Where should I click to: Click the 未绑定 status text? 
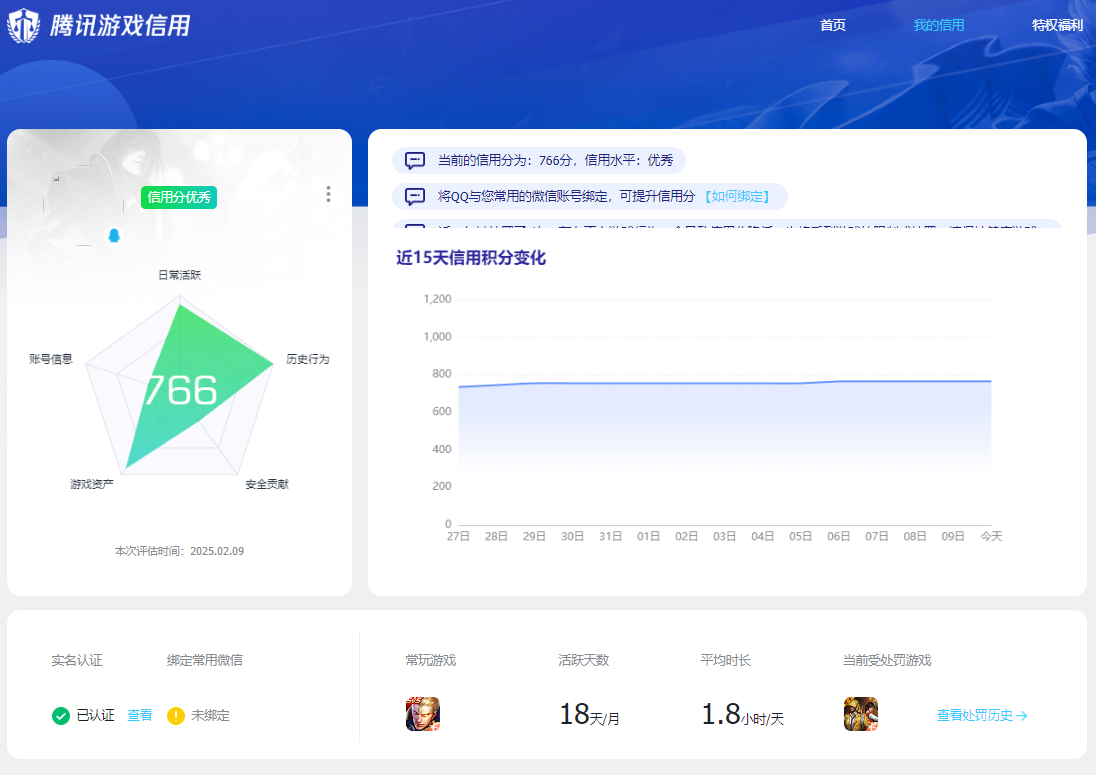pyautogui.click(x=210, y=716)
